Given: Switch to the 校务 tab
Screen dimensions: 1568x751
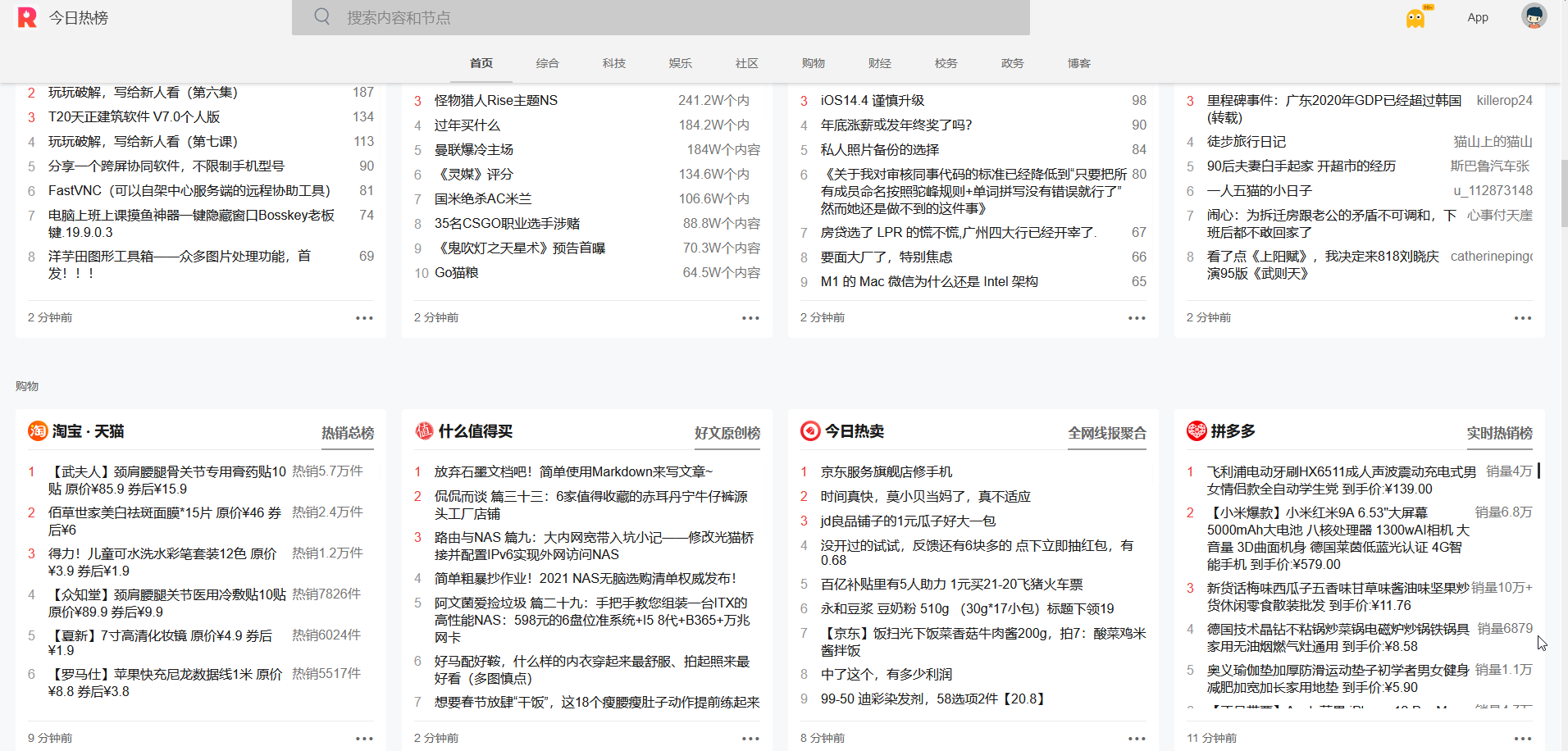Looking at the screenshot, I should coord(946,63).
